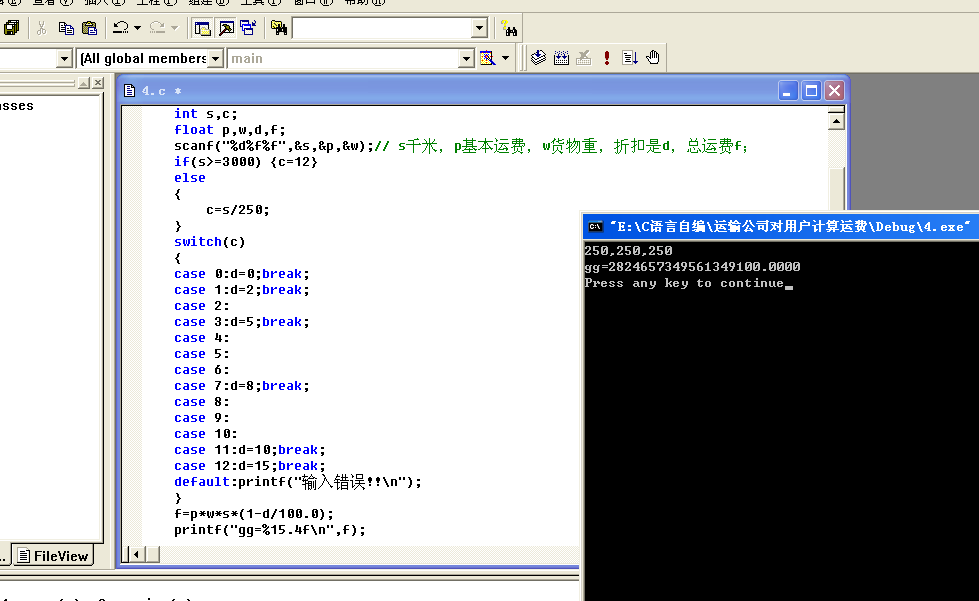Click the 4.exe console title bar
The image size is (979, 601).
click(x=781, y=227)
